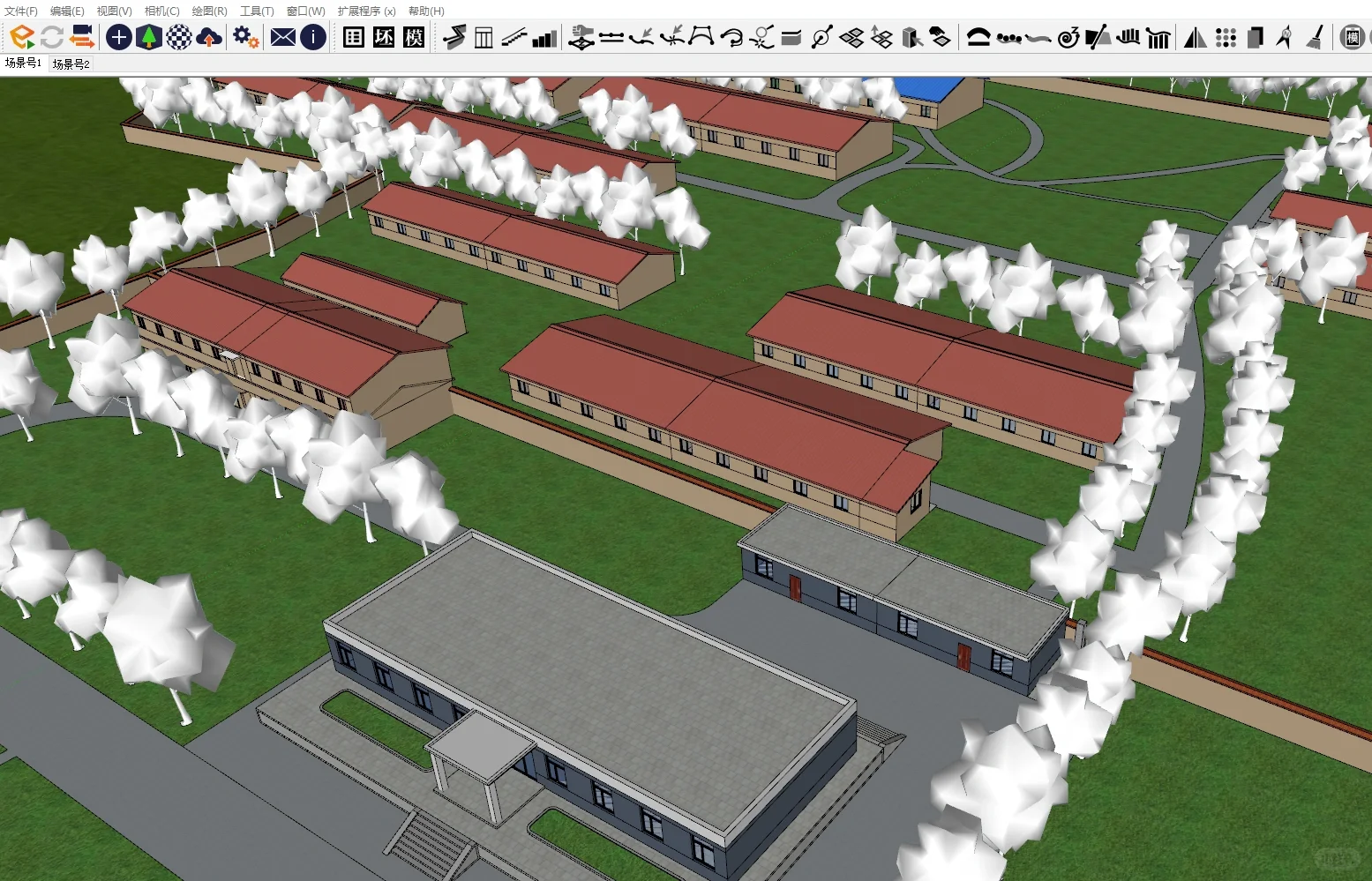Screen dimensions: 1372x881
Task: Click the dark circle plus icon
Action: point(119,37)
